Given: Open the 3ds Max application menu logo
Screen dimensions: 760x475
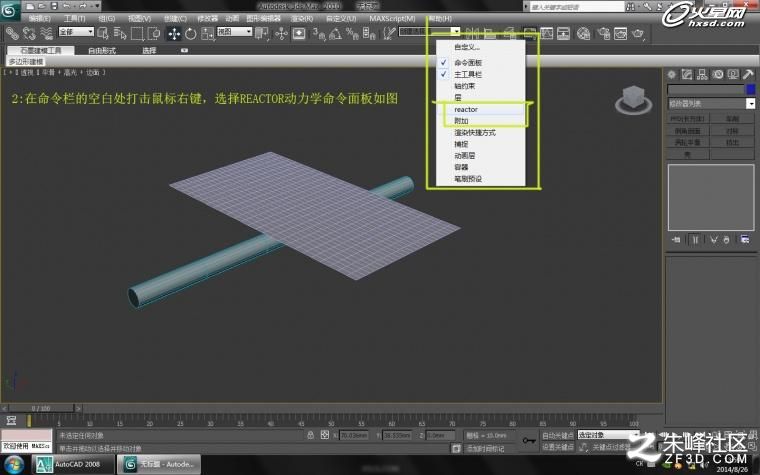Looking at the screenshot, I should 9,11.
